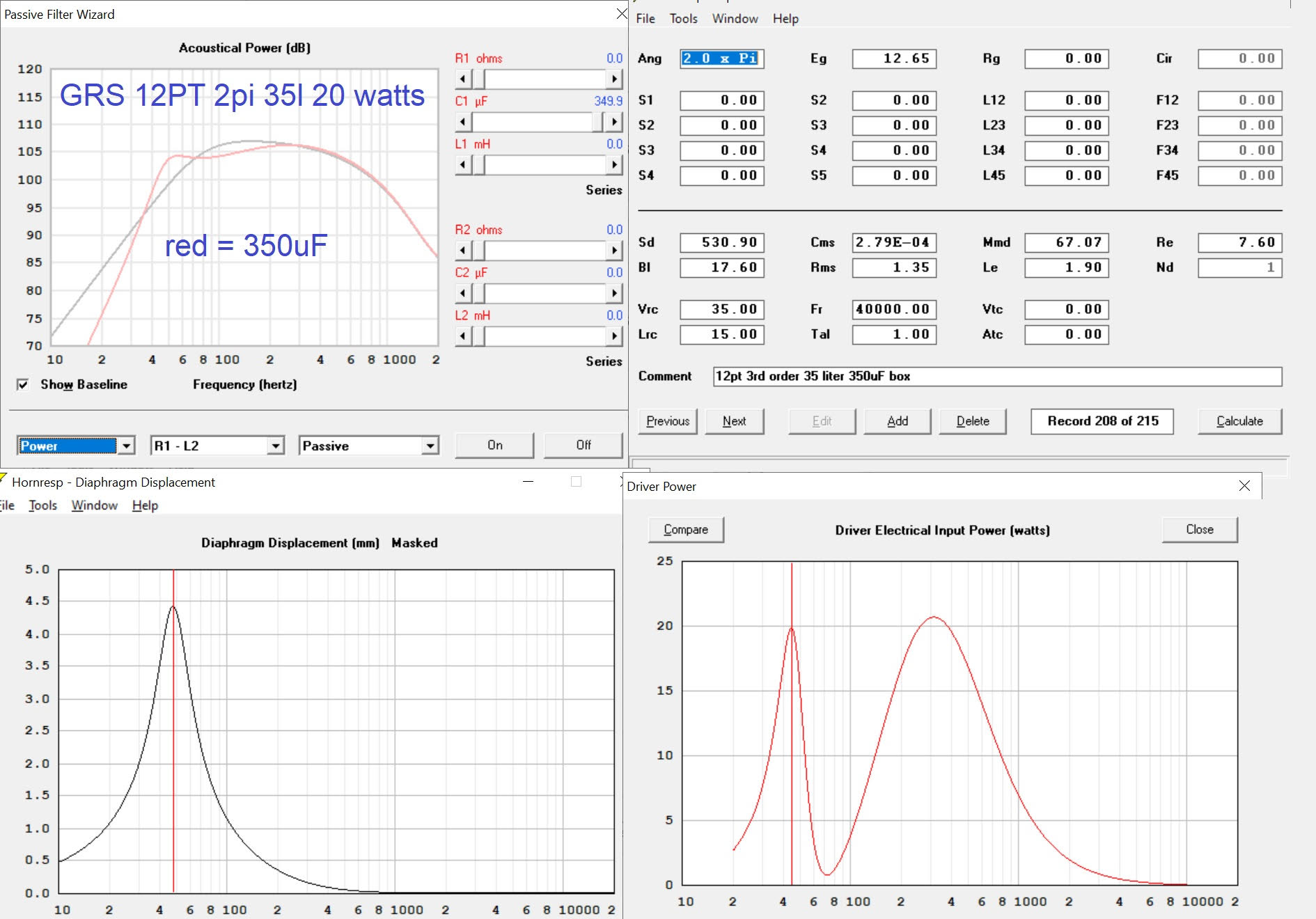
Task: Click the Bl field with 17.60
Action: click(722, 267)
